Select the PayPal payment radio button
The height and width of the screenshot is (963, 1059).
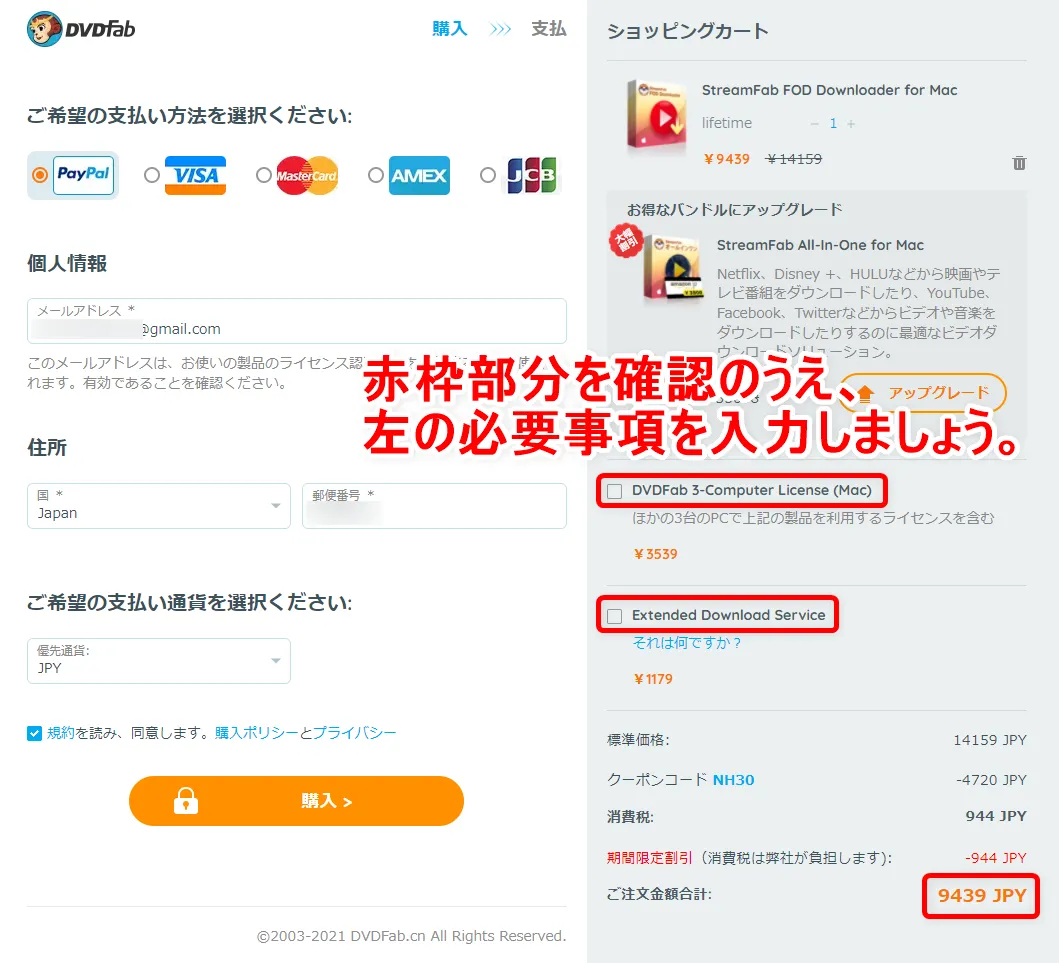pos(40,176)
